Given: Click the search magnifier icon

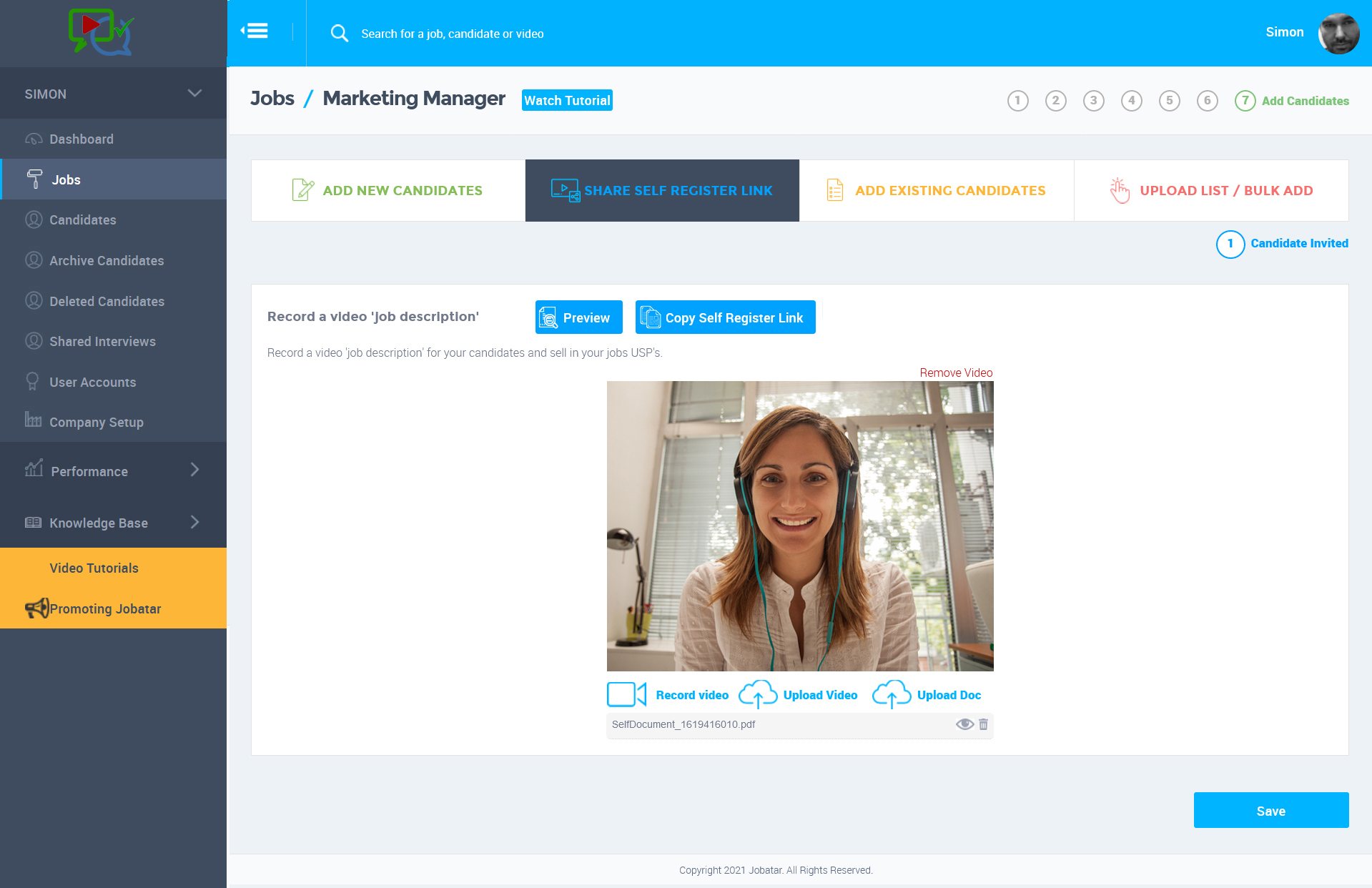Looking at the screenshot, I should (339, 34).
